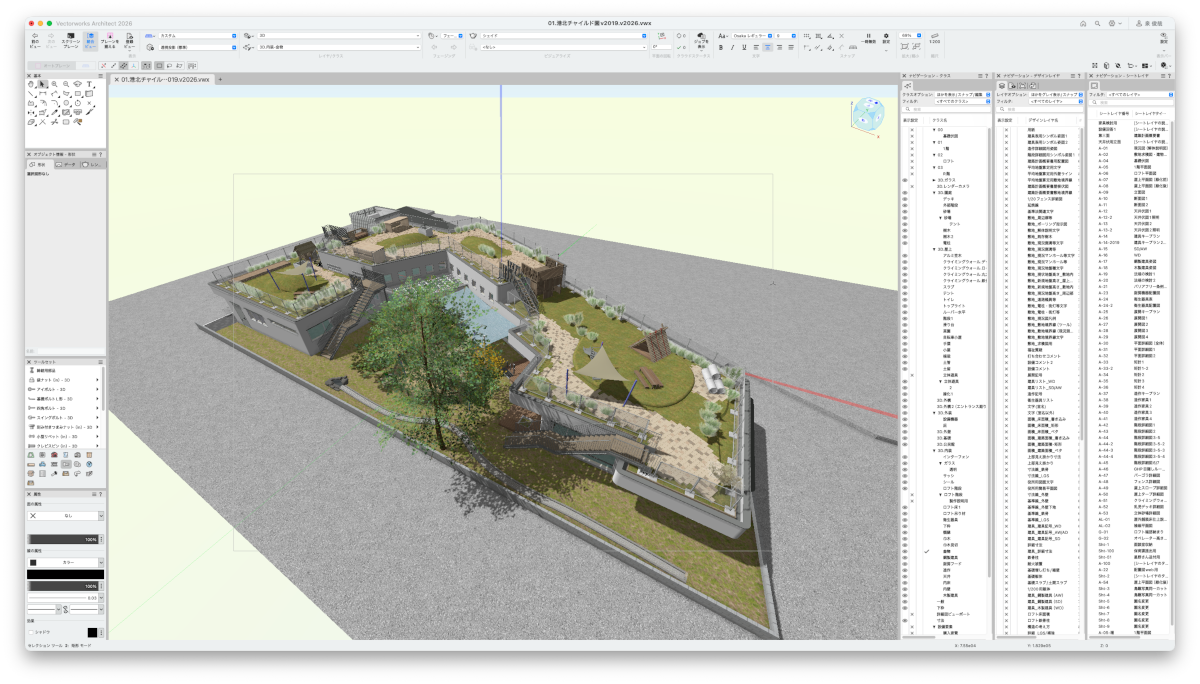Switch to the データ tab in Object Info
Viewport: 1200px width, 684px height.
pyautogui.click(x=68, y=165)
